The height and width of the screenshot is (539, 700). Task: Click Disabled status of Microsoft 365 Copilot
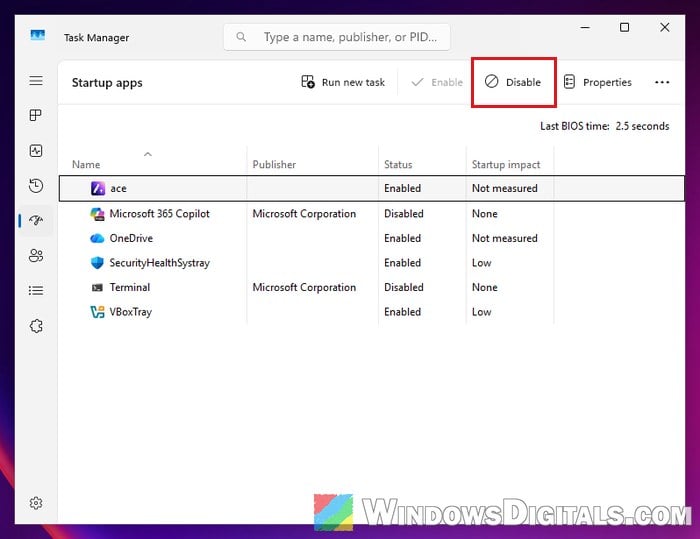(x=404, y=214)
